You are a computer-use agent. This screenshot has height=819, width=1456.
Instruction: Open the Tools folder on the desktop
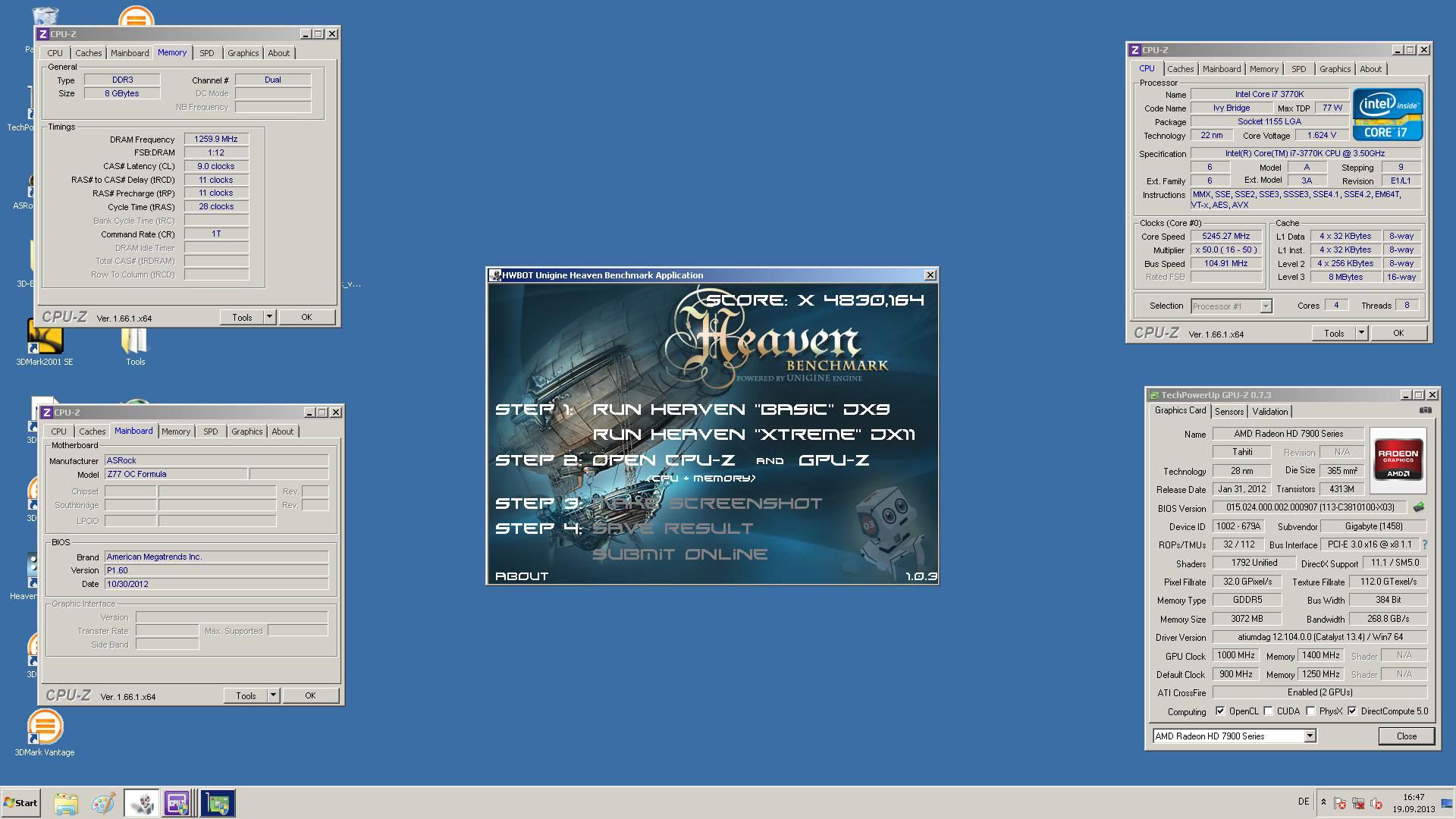[135, 347]
